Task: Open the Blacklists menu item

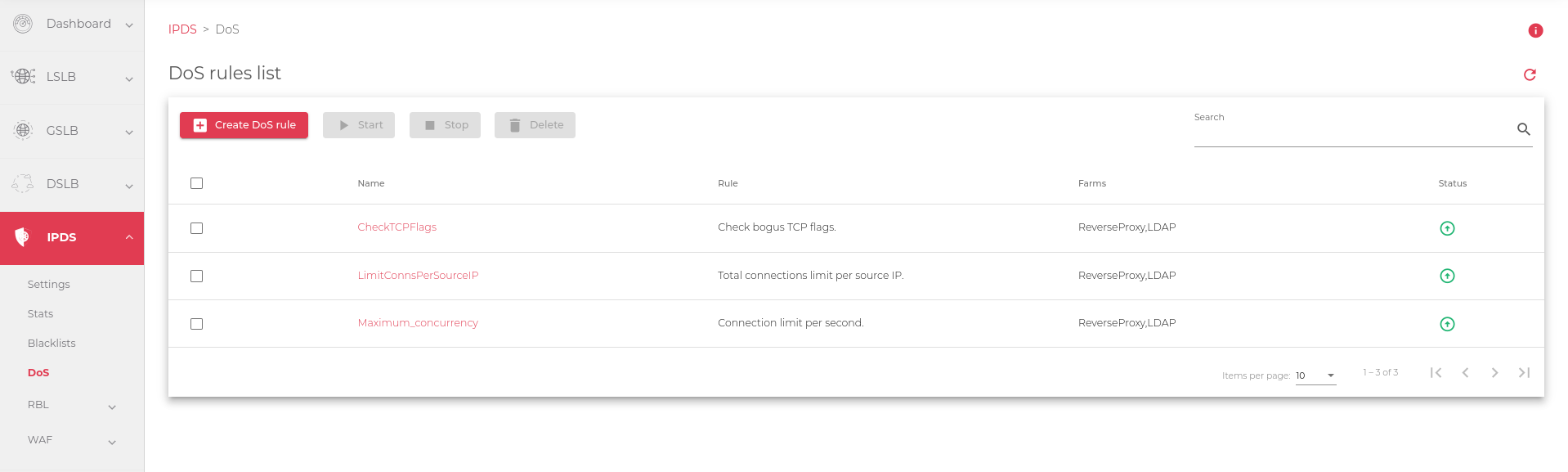Action: 52,344
